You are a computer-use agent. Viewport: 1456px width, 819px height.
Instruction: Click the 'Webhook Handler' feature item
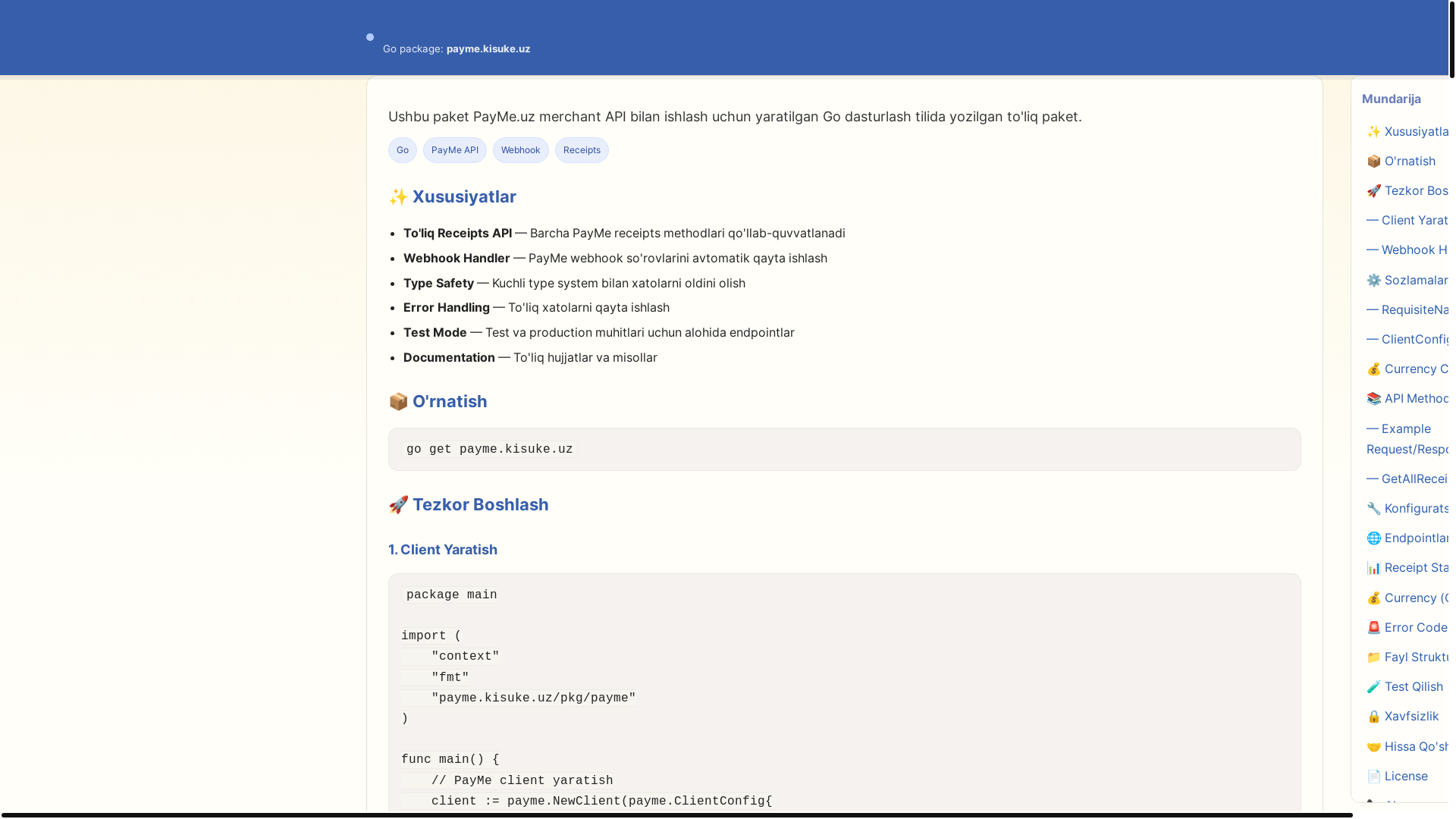pos(615,259)
